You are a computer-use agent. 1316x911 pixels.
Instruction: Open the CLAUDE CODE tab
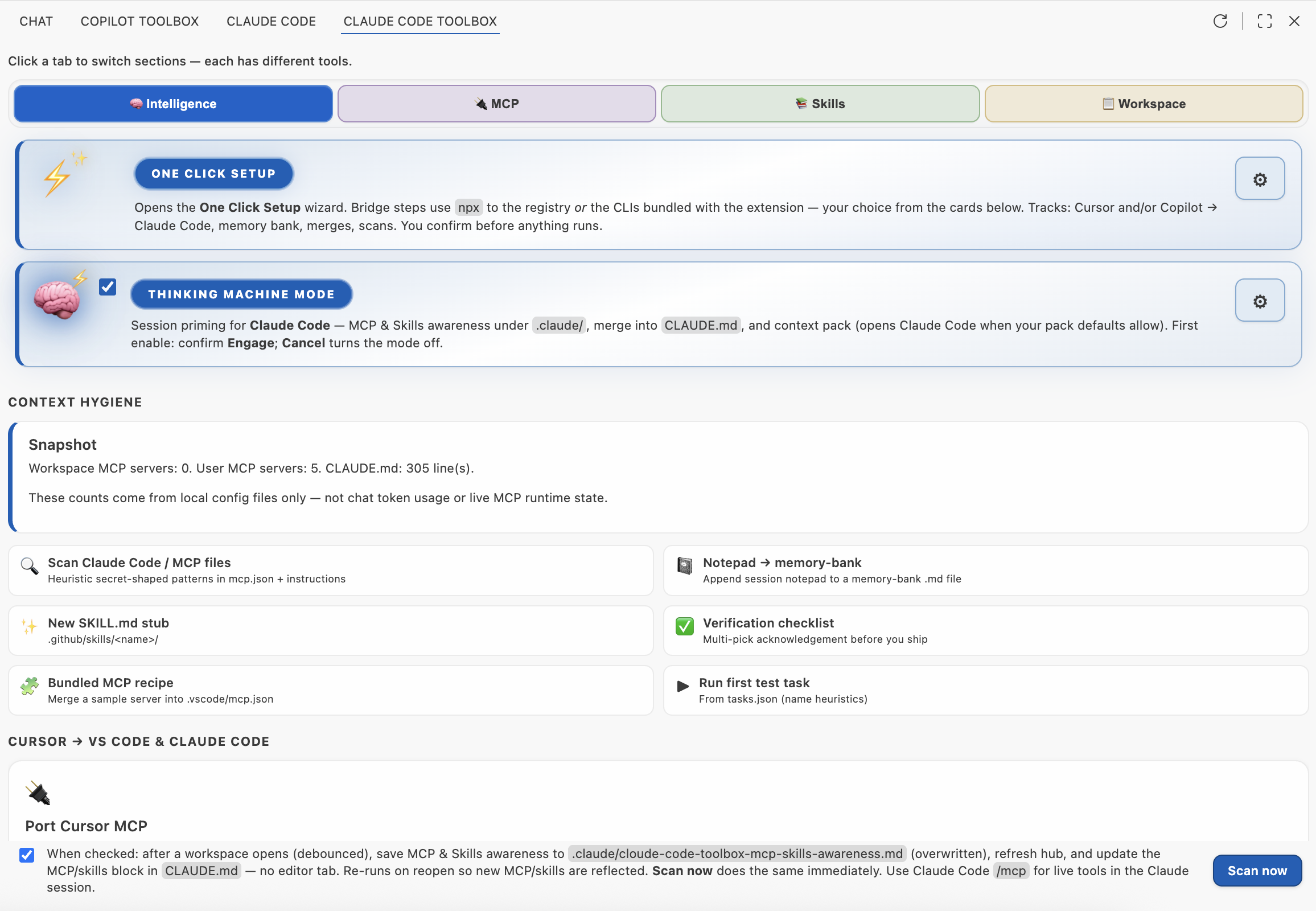[271, 21]
